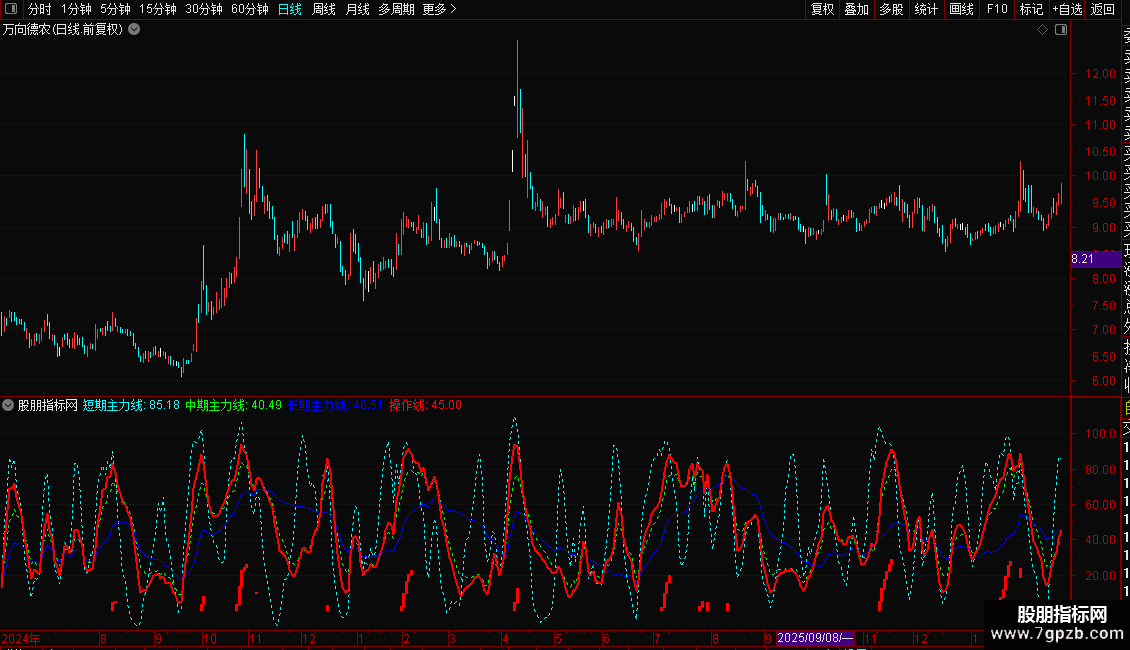
Task: Select the 60分钟 period tab
Action: (x=249, y=9)
